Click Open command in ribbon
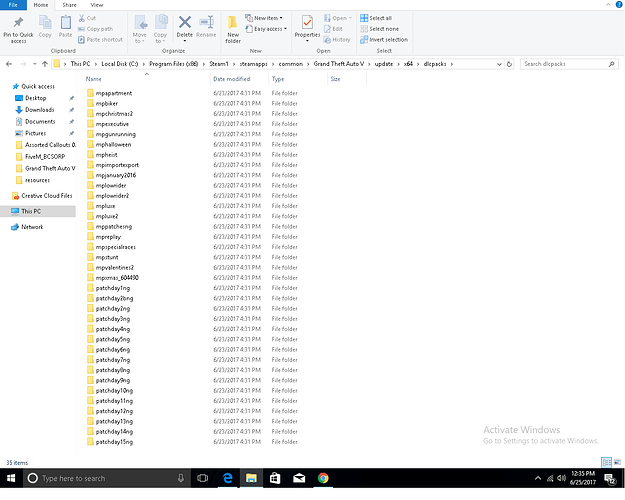The width and height of the screenshot is (625, 500). [x=338, y=18]
